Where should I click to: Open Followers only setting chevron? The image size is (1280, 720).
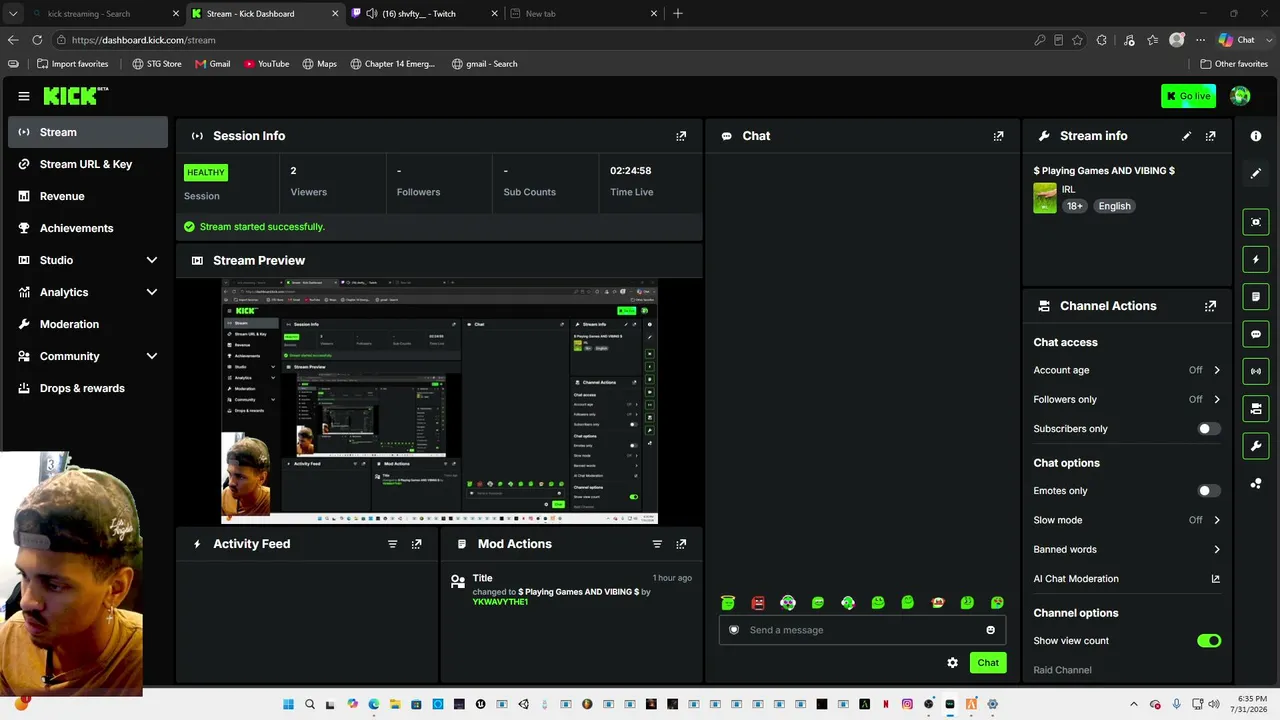tap(1217, 399)
